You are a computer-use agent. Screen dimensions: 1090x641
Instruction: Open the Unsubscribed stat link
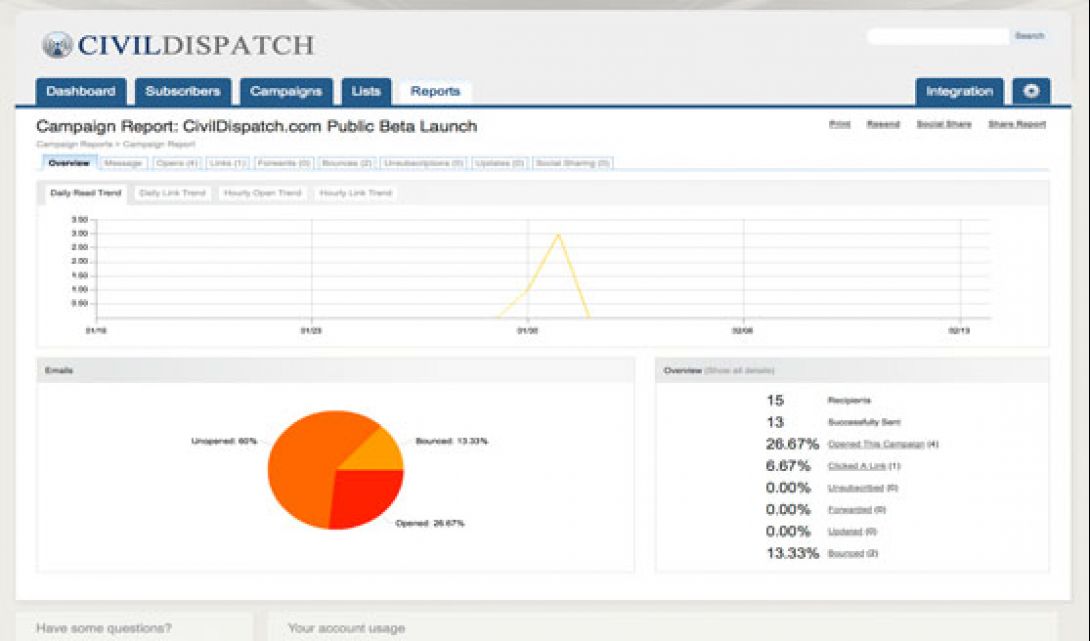pyautogui.click(x=855, y=488)
